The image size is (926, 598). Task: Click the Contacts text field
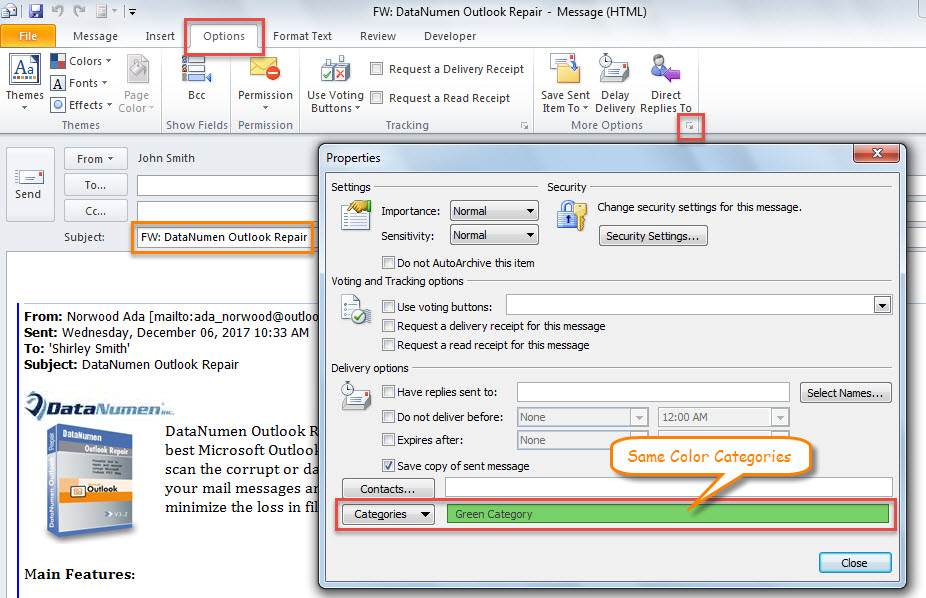pos(669,488)
